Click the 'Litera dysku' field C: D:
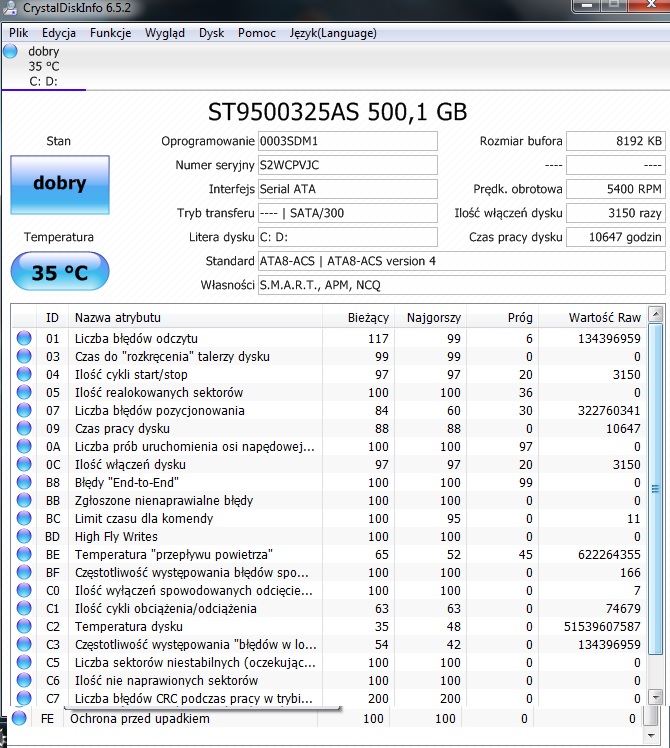Screen dimensions: 670x748 (x=347, y=237)
